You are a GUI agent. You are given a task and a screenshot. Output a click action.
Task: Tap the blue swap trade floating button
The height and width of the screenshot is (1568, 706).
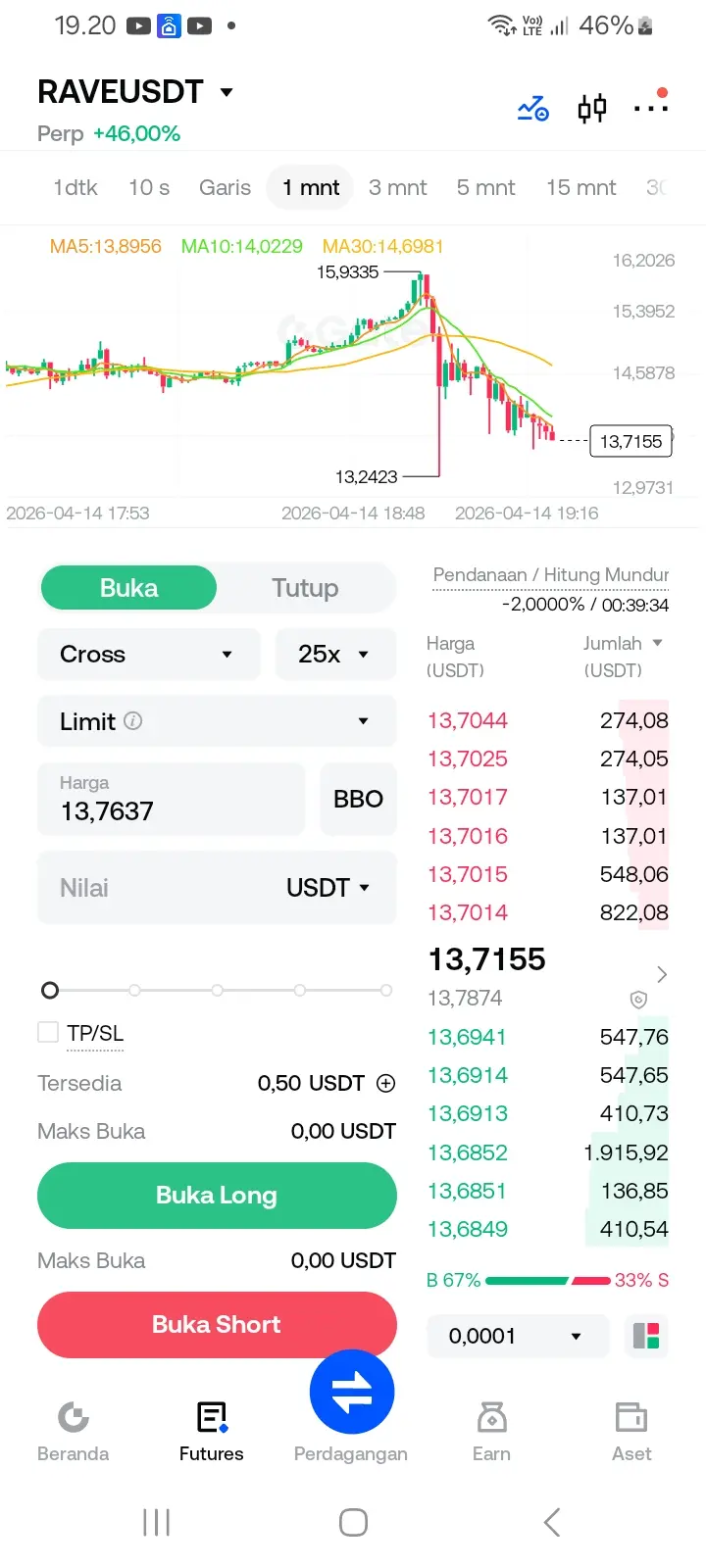click(352, 1392)
